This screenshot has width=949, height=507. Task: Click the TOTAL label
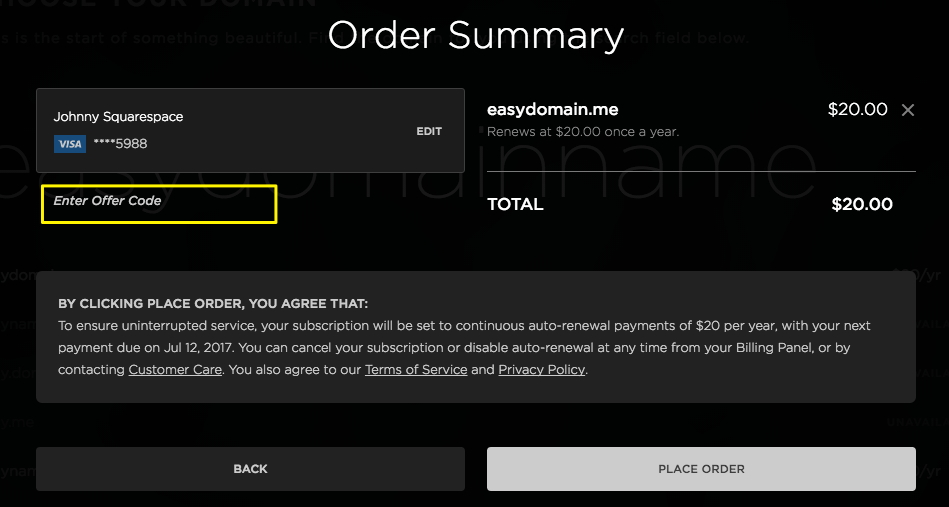point(515,205)
